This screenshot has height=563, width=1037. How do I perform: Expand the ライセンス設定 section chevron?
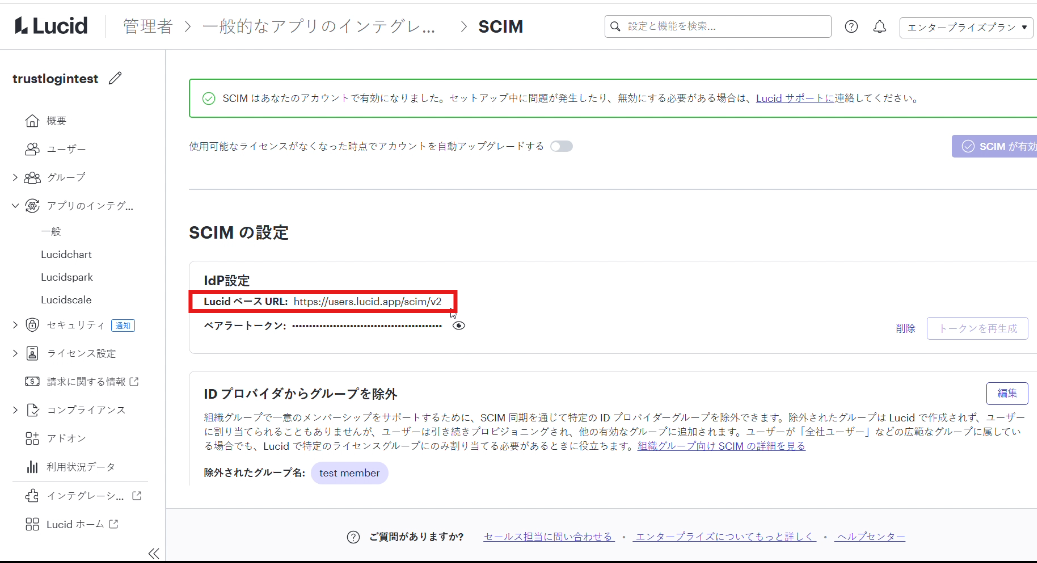(x=15, y=353)
